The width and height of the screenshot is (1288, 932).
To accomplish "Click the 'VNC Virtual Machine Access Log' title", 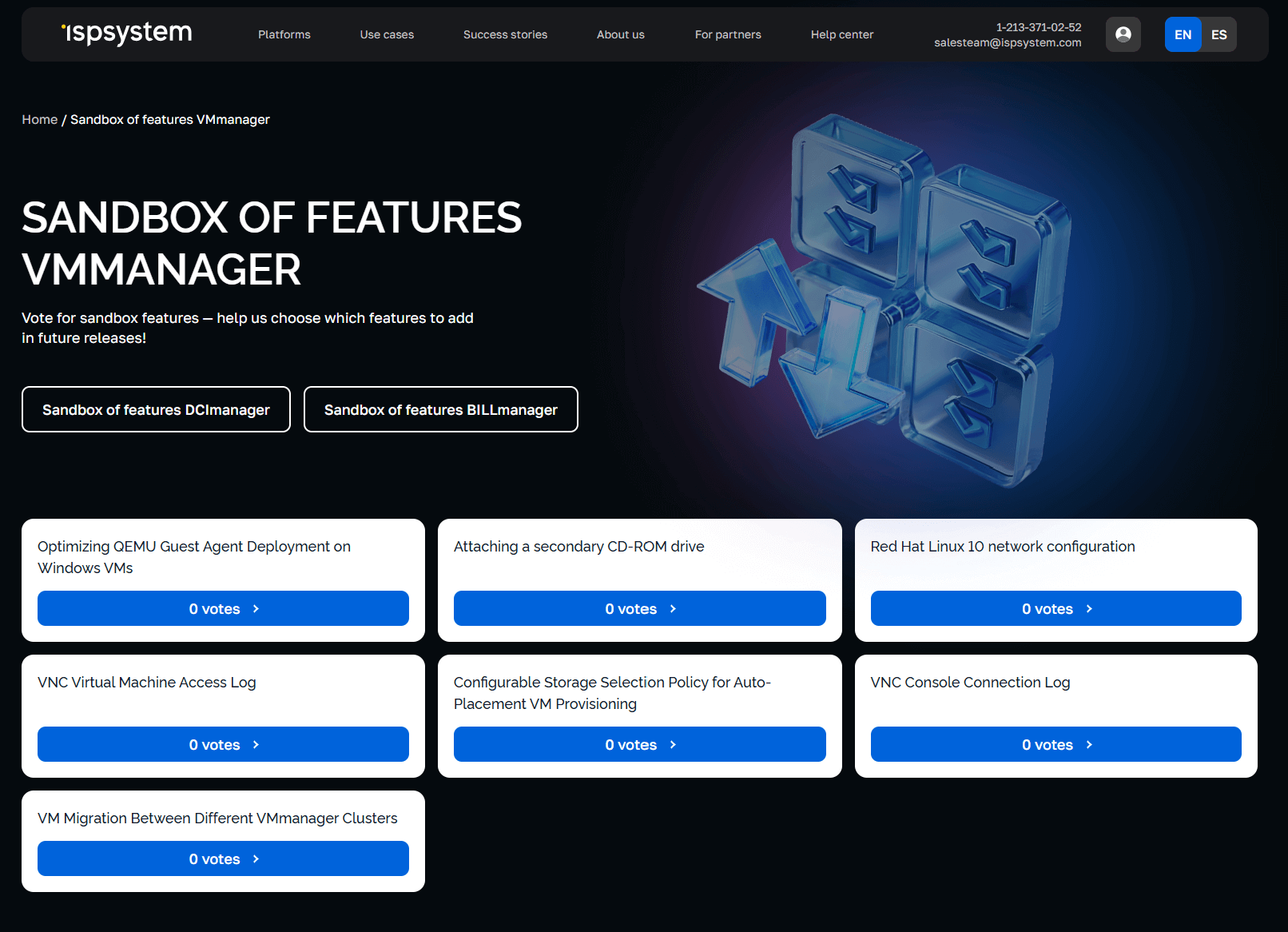I will 147,683.
